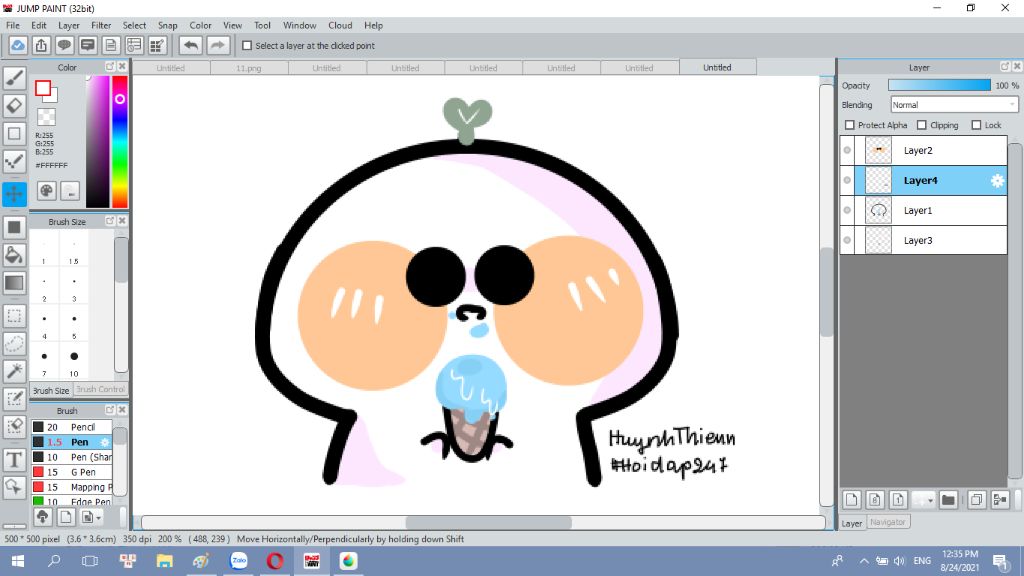Choose the Select Pen tool

pos(14,399)
